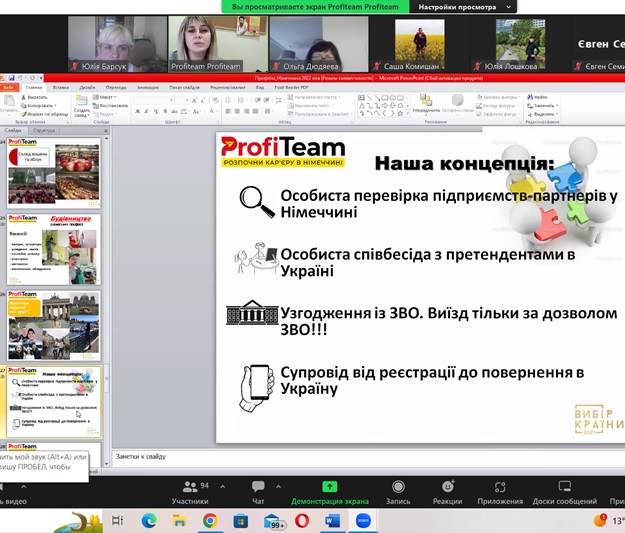Click the Копировать (Copy) button

(38, 106)
